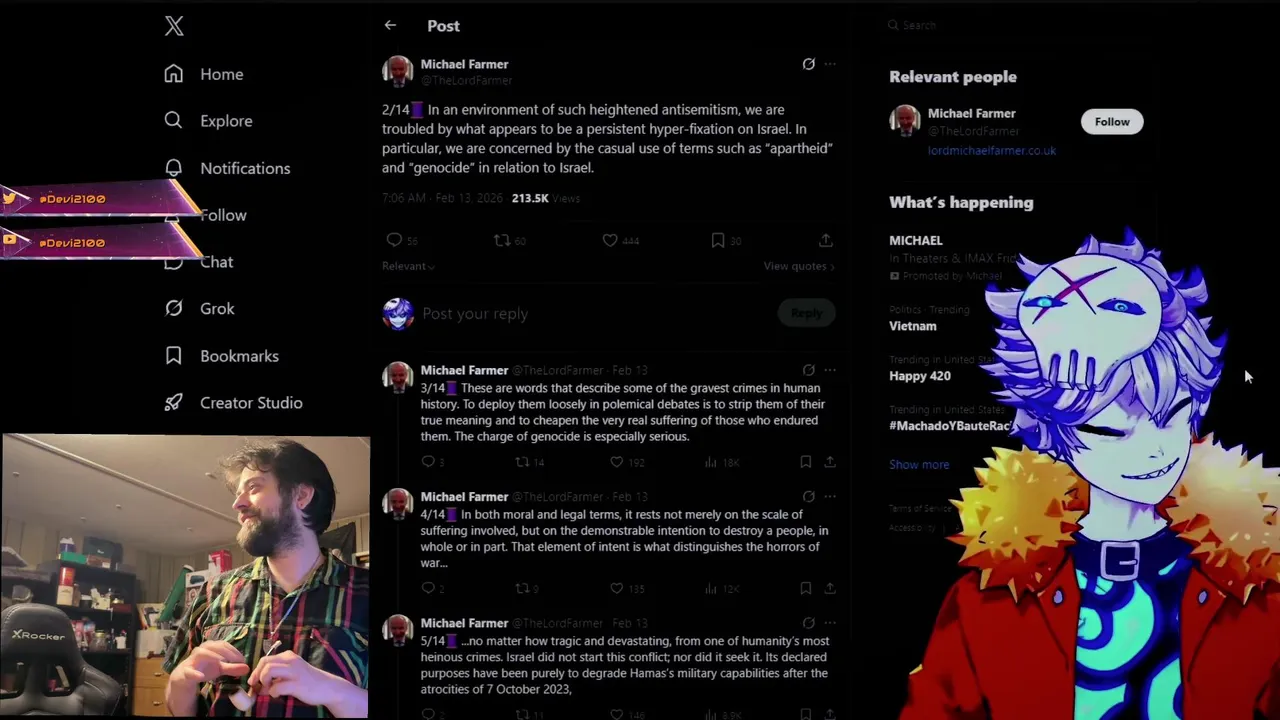Bookmark the main post

click(718, 240)
